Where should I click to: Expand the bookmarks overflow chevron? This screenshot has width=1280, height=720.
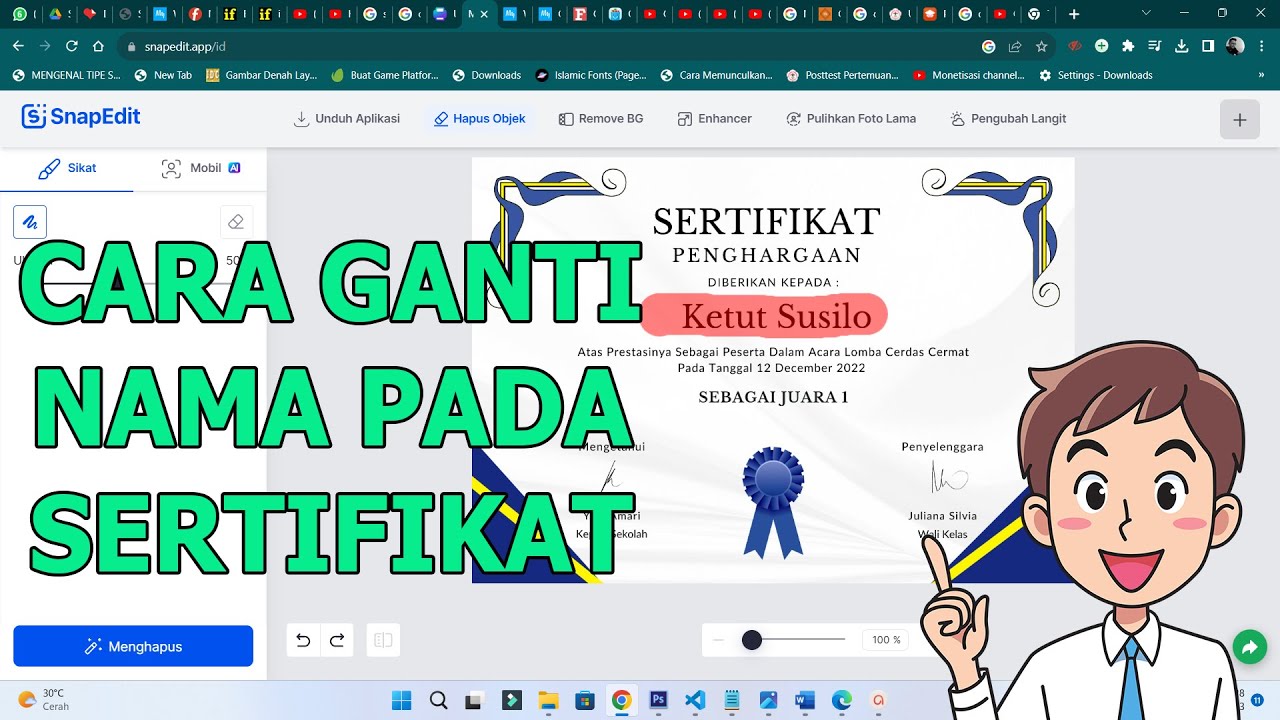tap(1260, 75)
